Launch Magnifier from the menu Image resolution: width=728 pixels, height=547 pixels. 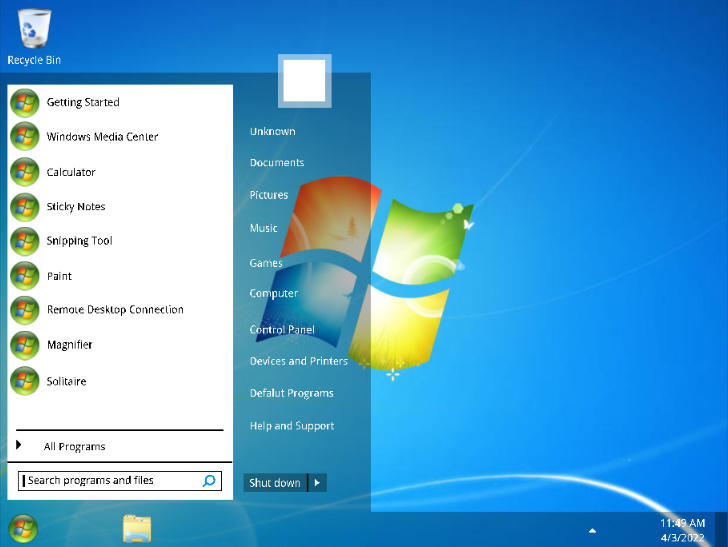70,345
